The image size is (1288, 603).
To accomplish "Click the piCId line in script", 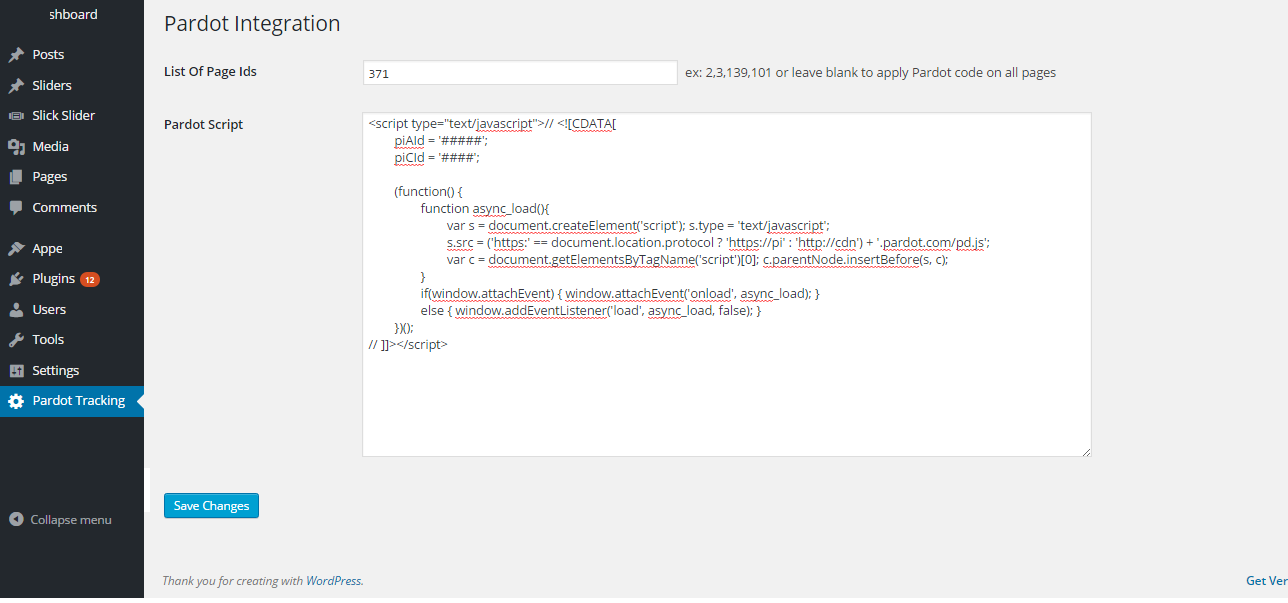I will [x=437, y=157].
